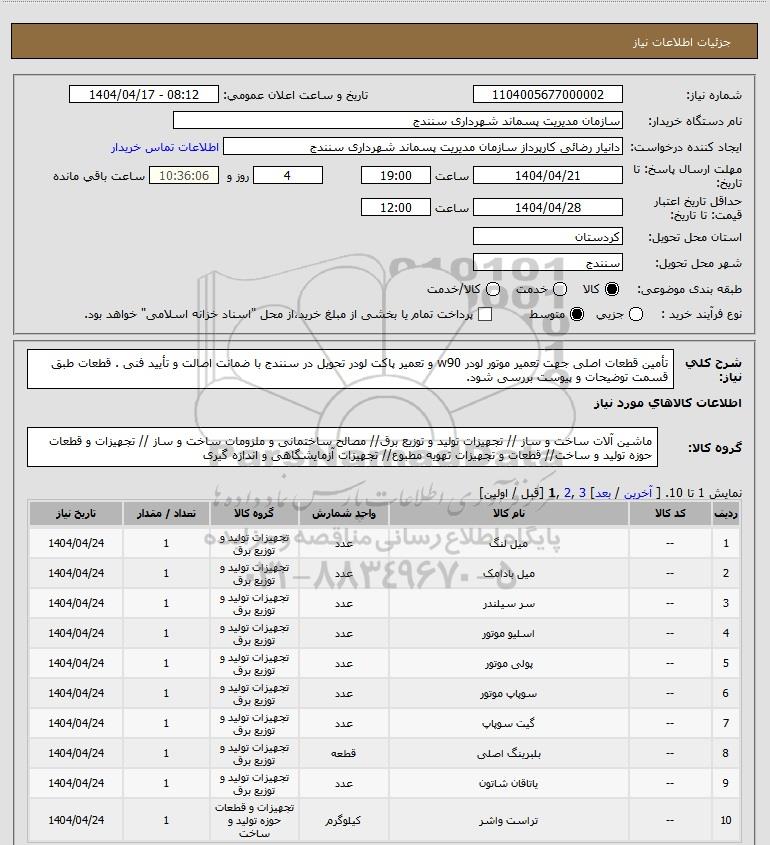Screen dimensions: 770x845
Task: Click the کد کالا column header
Action: coord(670,514)
